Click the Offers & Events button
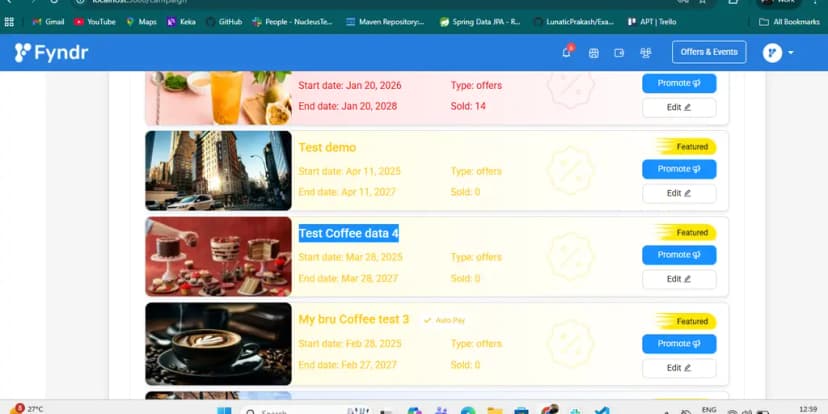This screenshot has height=414, width=828. click(709, 52)
